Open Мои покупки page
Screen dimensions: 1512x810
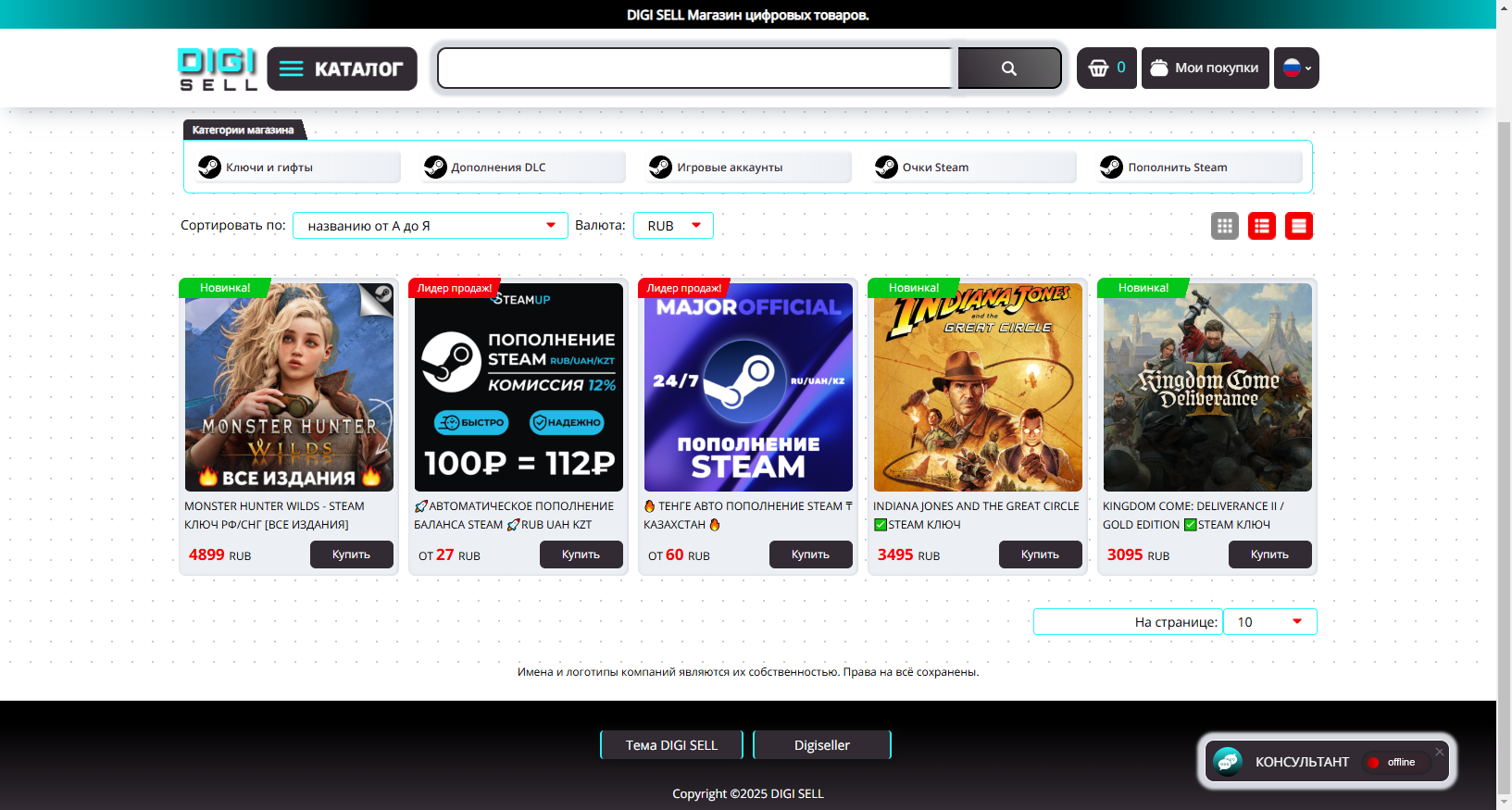click(1206, 68)
